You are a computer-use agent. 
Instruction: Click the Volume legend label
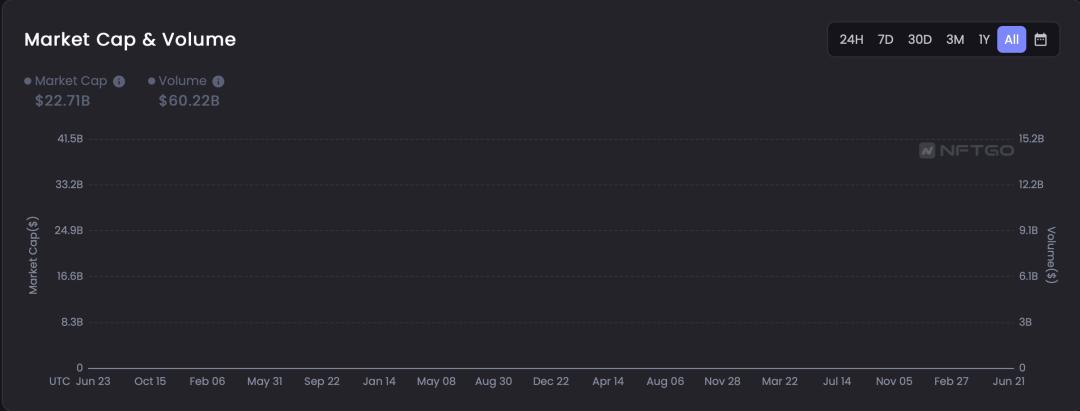click(183, 81)
